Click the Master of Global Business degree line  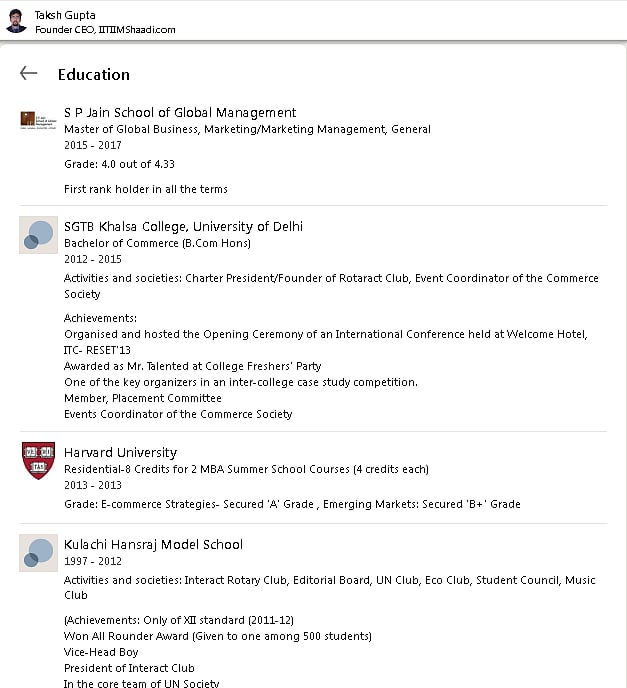pos(247,129)
